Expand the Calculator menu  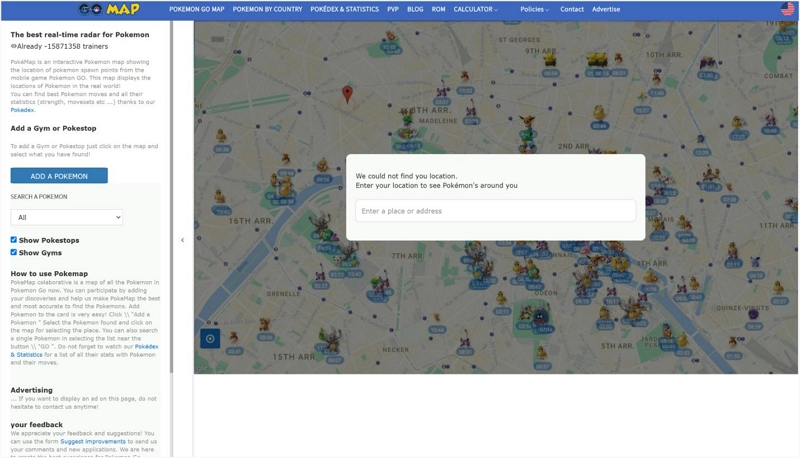[x=476, y=9]
